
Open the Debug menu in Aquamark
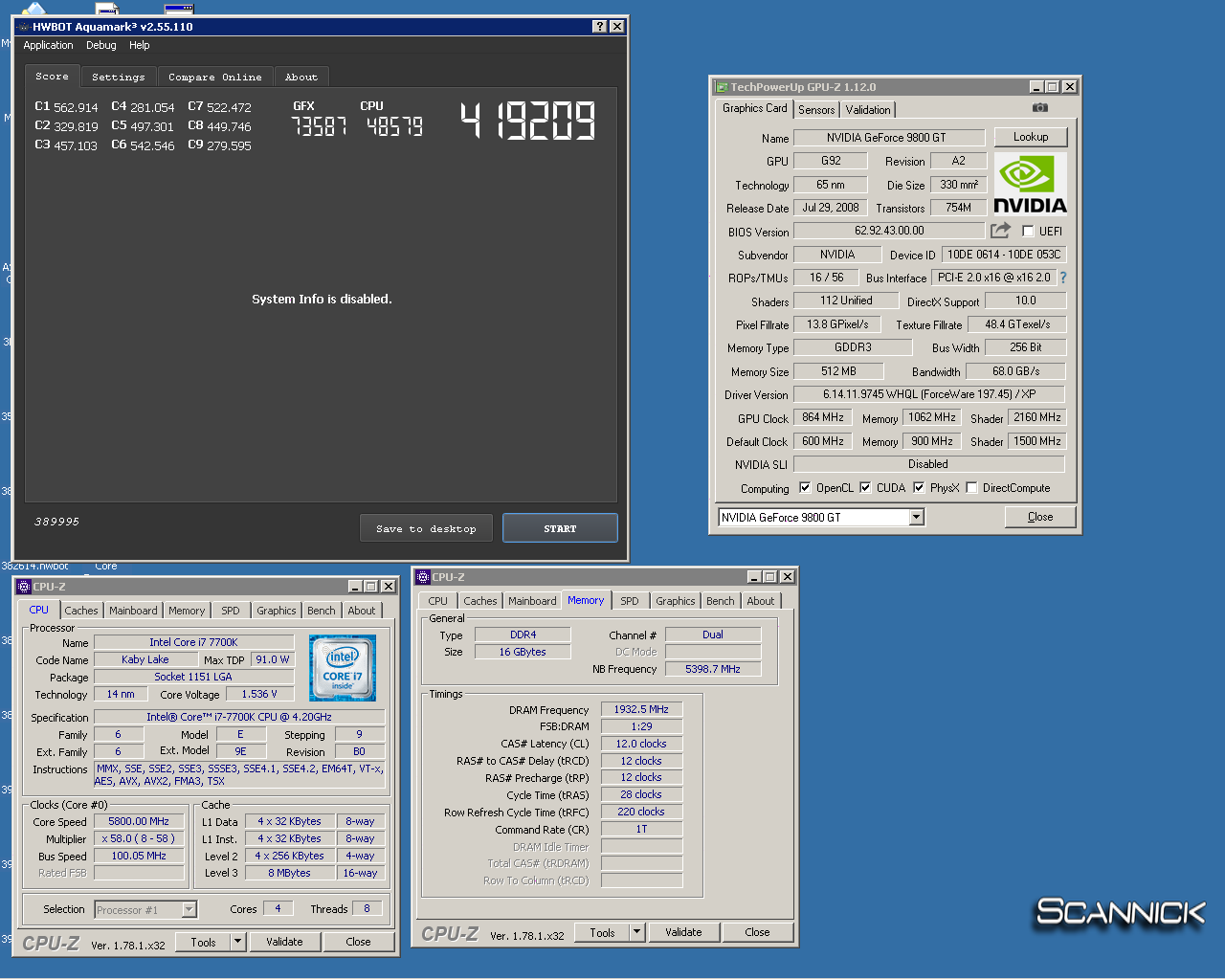(x=101, y=45)
